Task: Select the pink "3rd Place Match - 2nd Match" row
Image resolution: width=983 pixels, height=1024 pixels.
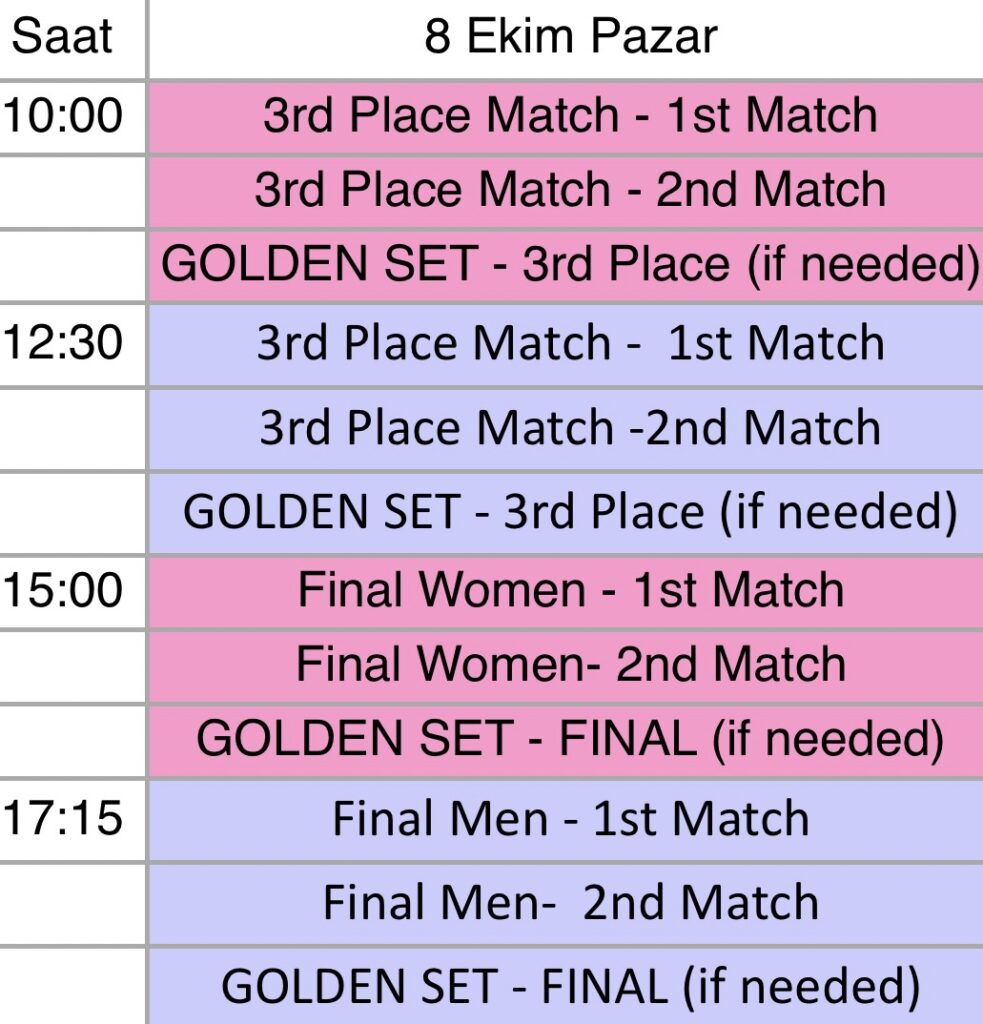Action: click(x=571, y=190)
